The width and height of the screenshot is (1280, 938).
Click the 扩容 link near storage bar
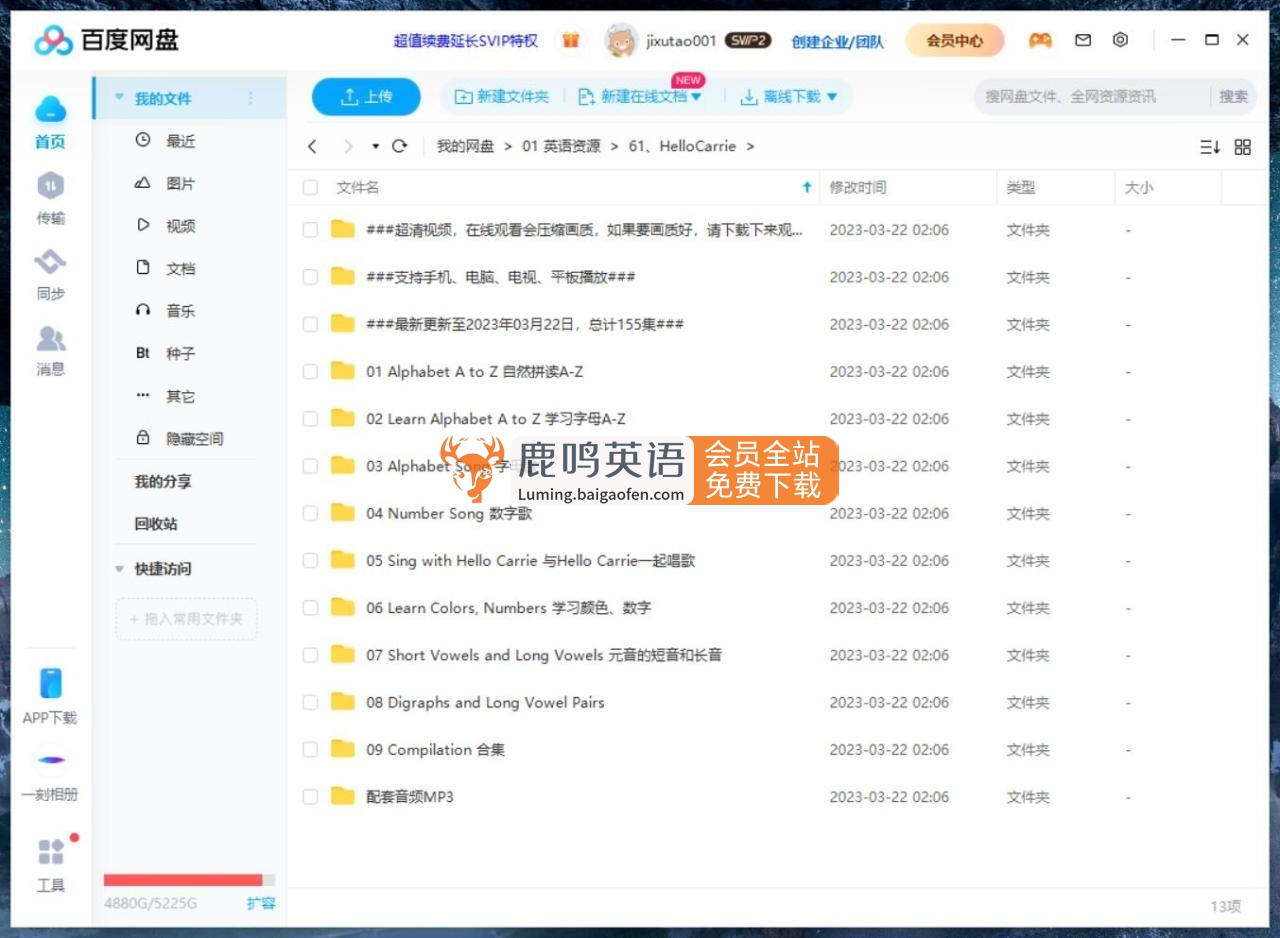(x=261, y=903)
